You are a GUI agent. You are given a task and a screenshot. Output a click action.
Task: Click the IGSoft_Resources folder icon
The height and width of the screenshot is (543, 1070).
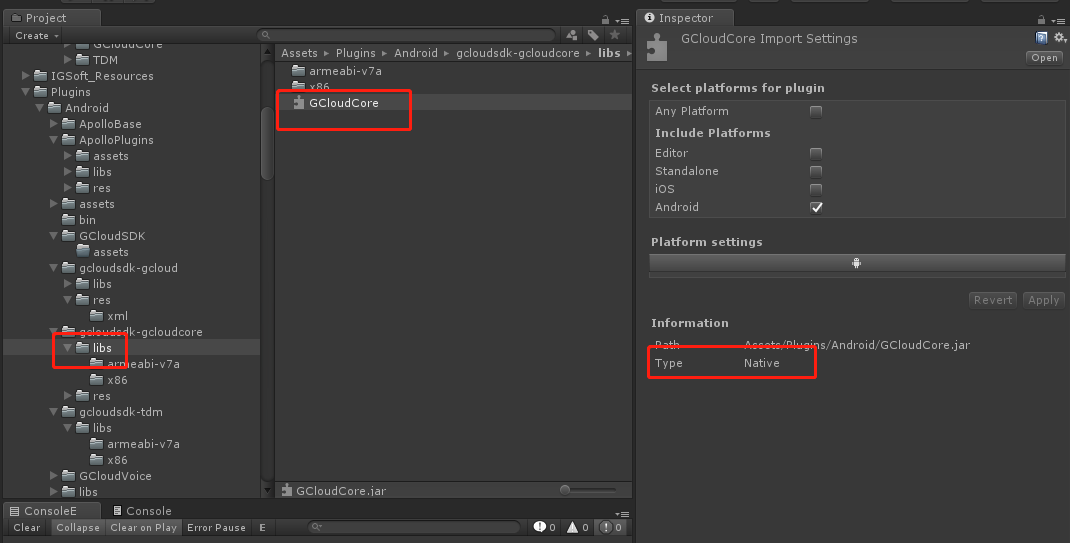[41, 76]
